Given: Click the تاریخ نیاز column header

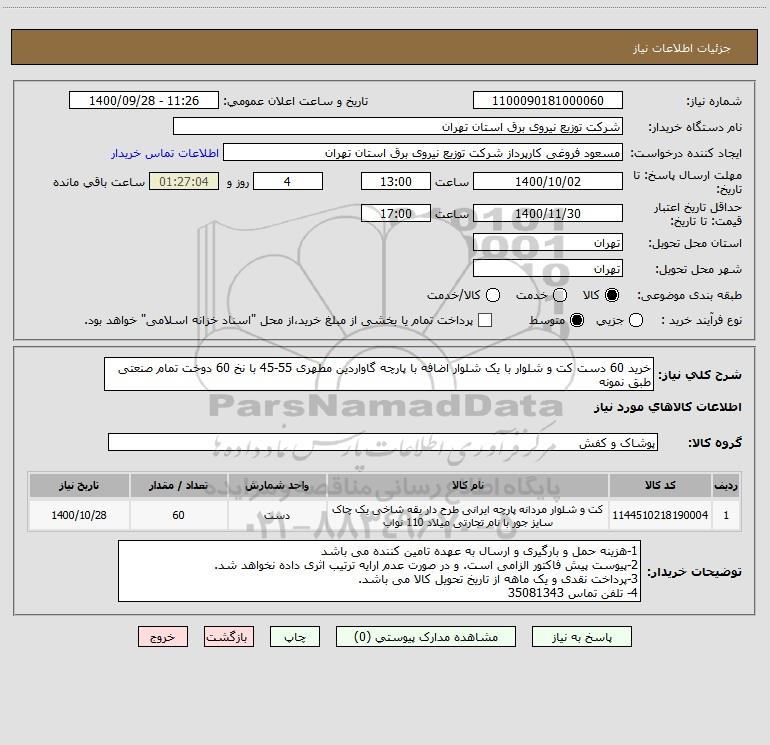Looking at the screenshot, I should pos(79,486).
